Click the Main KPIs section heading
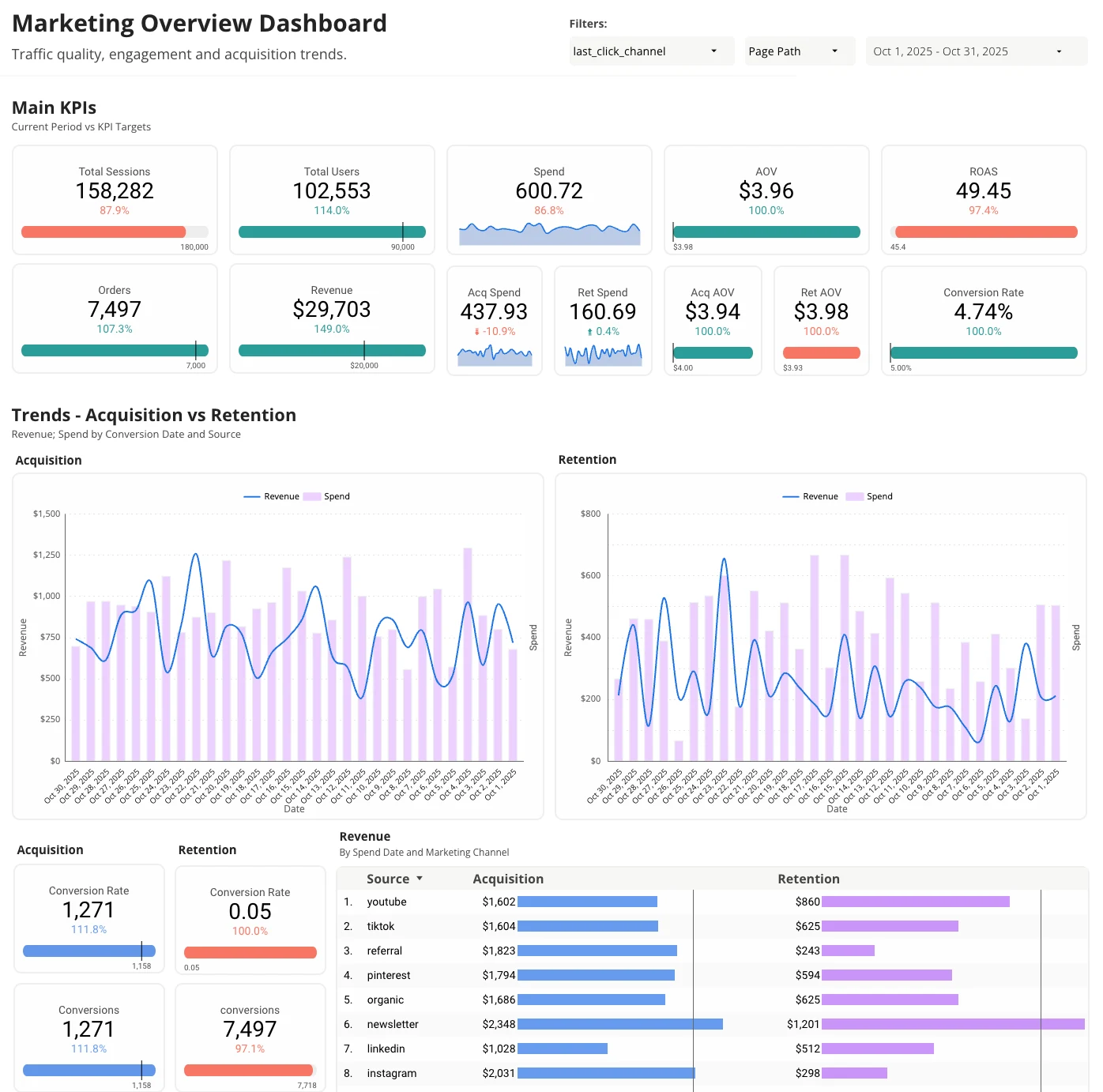Screen dimensions: 1103x1092 [54, 107]
